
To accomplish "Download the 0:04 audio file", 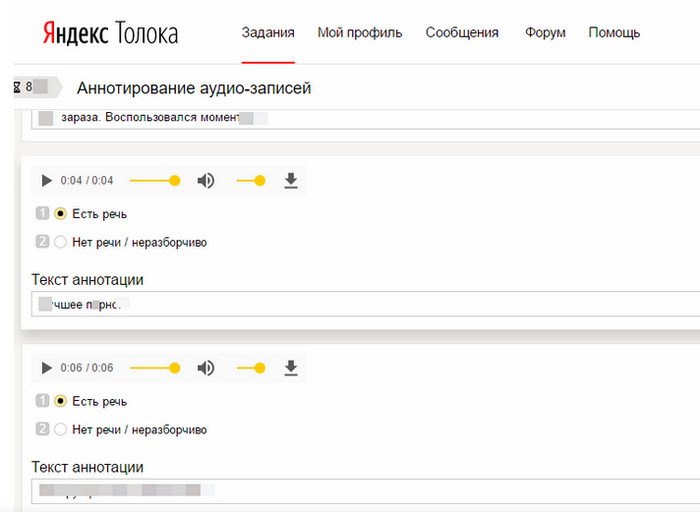I will point(291,181).
